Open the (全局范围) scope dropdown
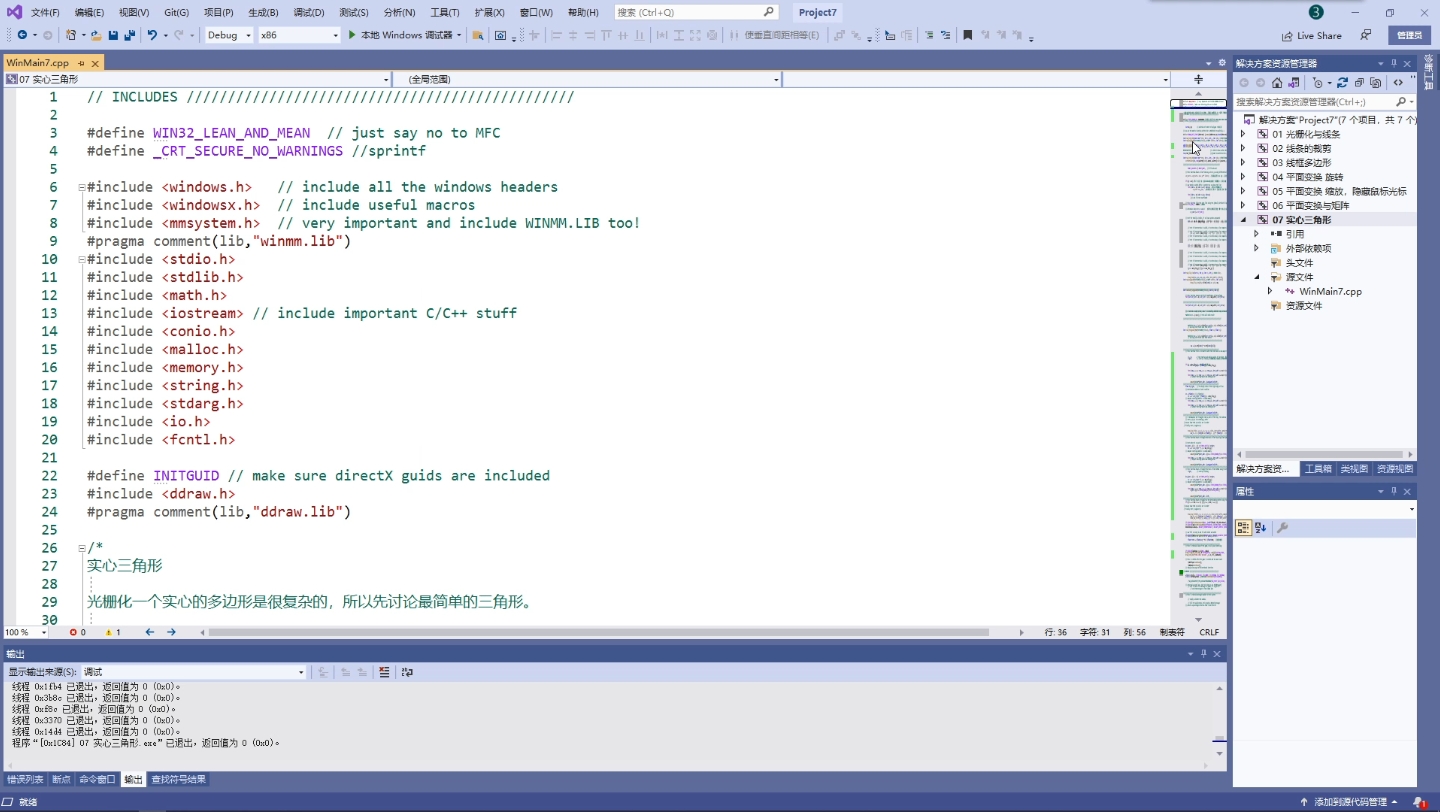Screen dimensions: 1440x812 587,79
